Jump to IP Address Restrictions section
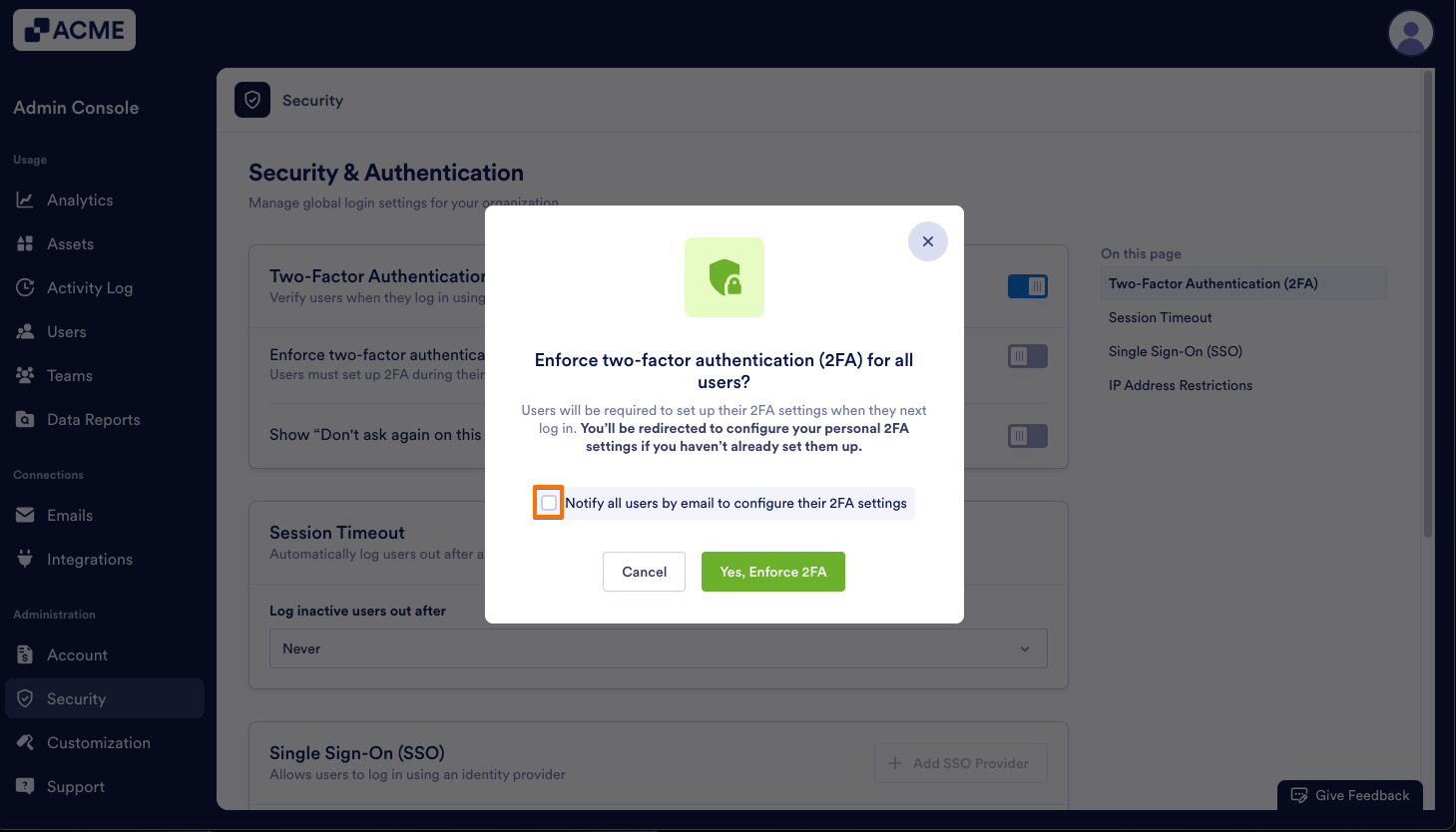1456x832 pixels. click(x=1181, y=385)
